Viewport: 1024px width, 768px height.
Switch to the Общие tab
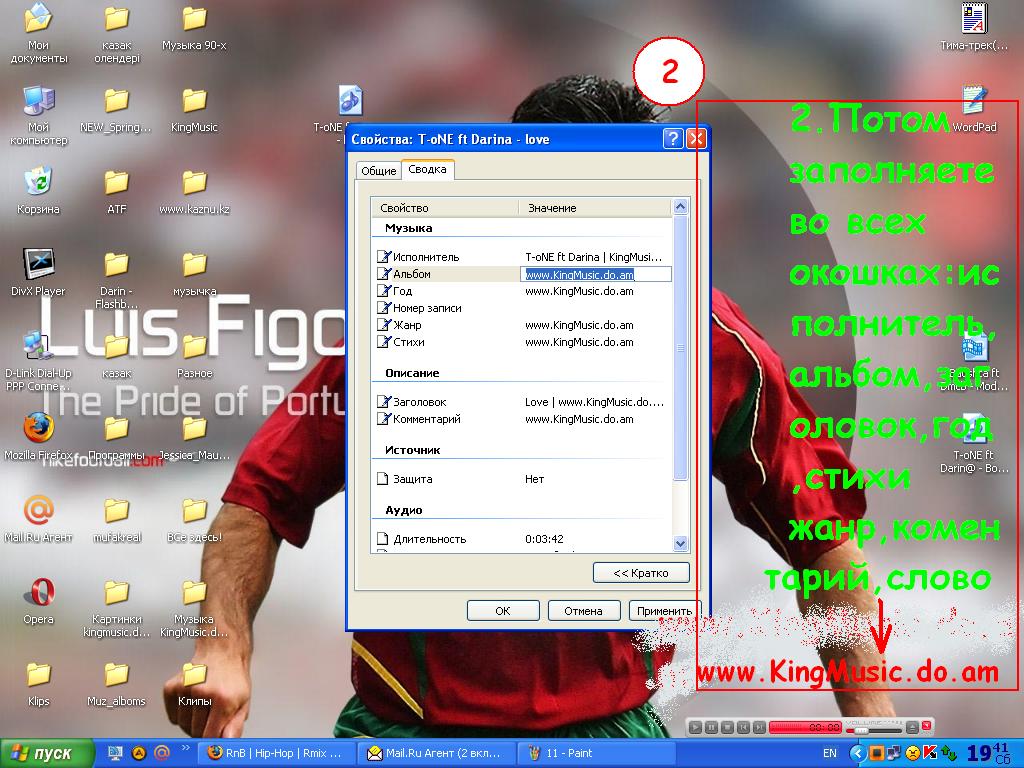(378, 171)
